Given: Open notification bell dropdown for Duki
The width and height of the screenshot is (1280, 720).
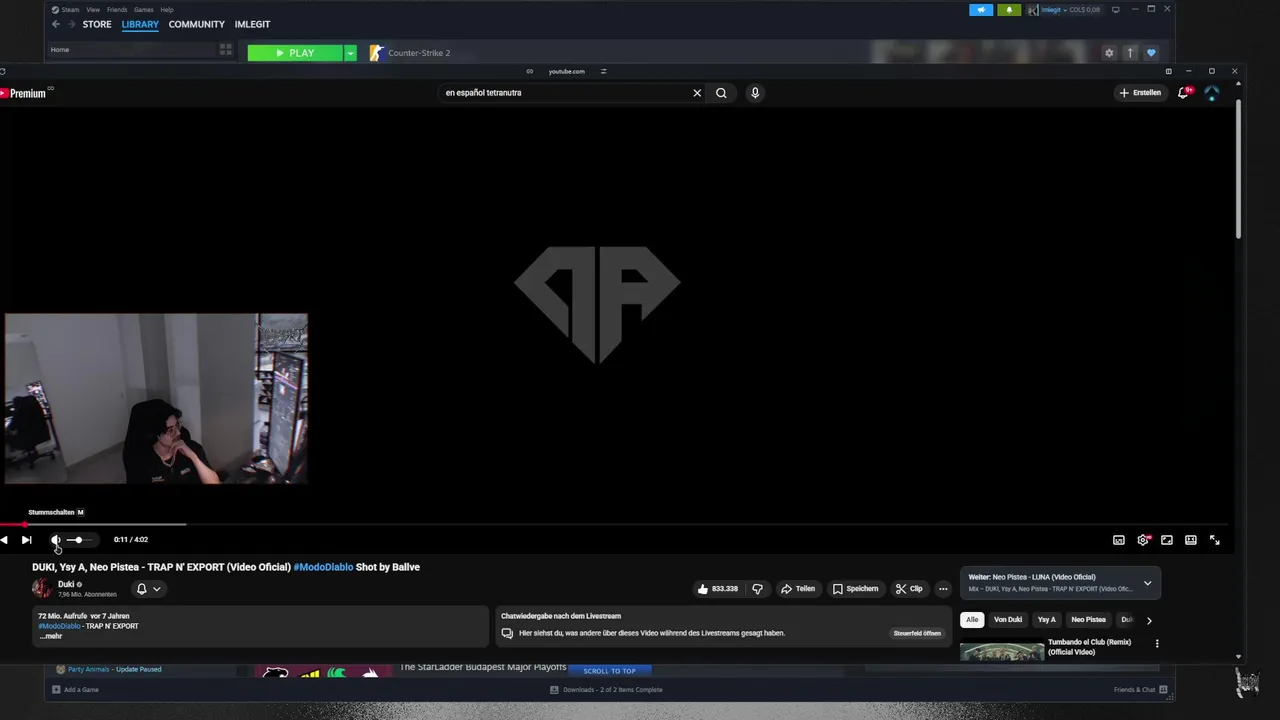Looking at the screenshot, I should 148,589.
